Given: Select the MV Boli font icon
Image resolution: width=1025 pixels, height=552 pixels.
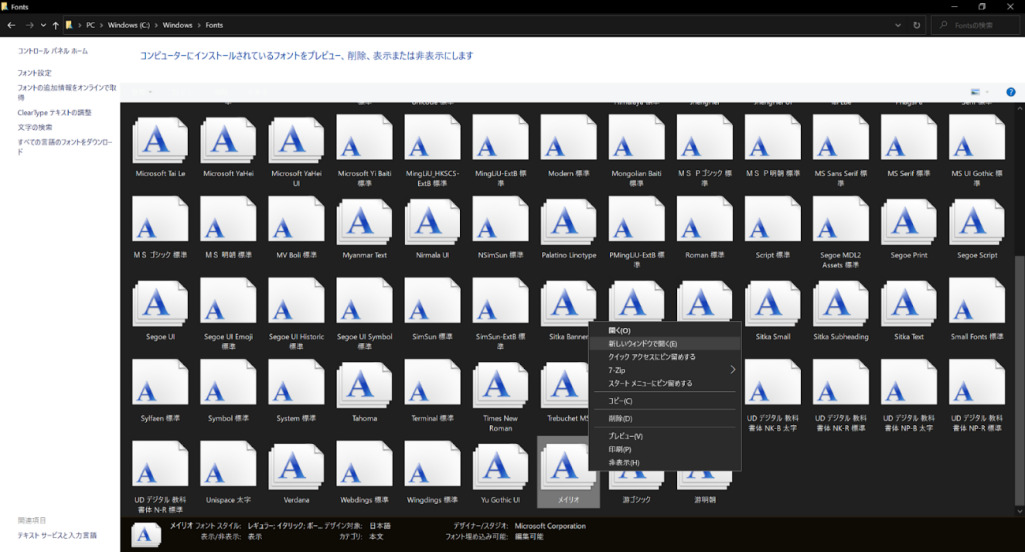Looking at the screenshot, I should [296, 221].
